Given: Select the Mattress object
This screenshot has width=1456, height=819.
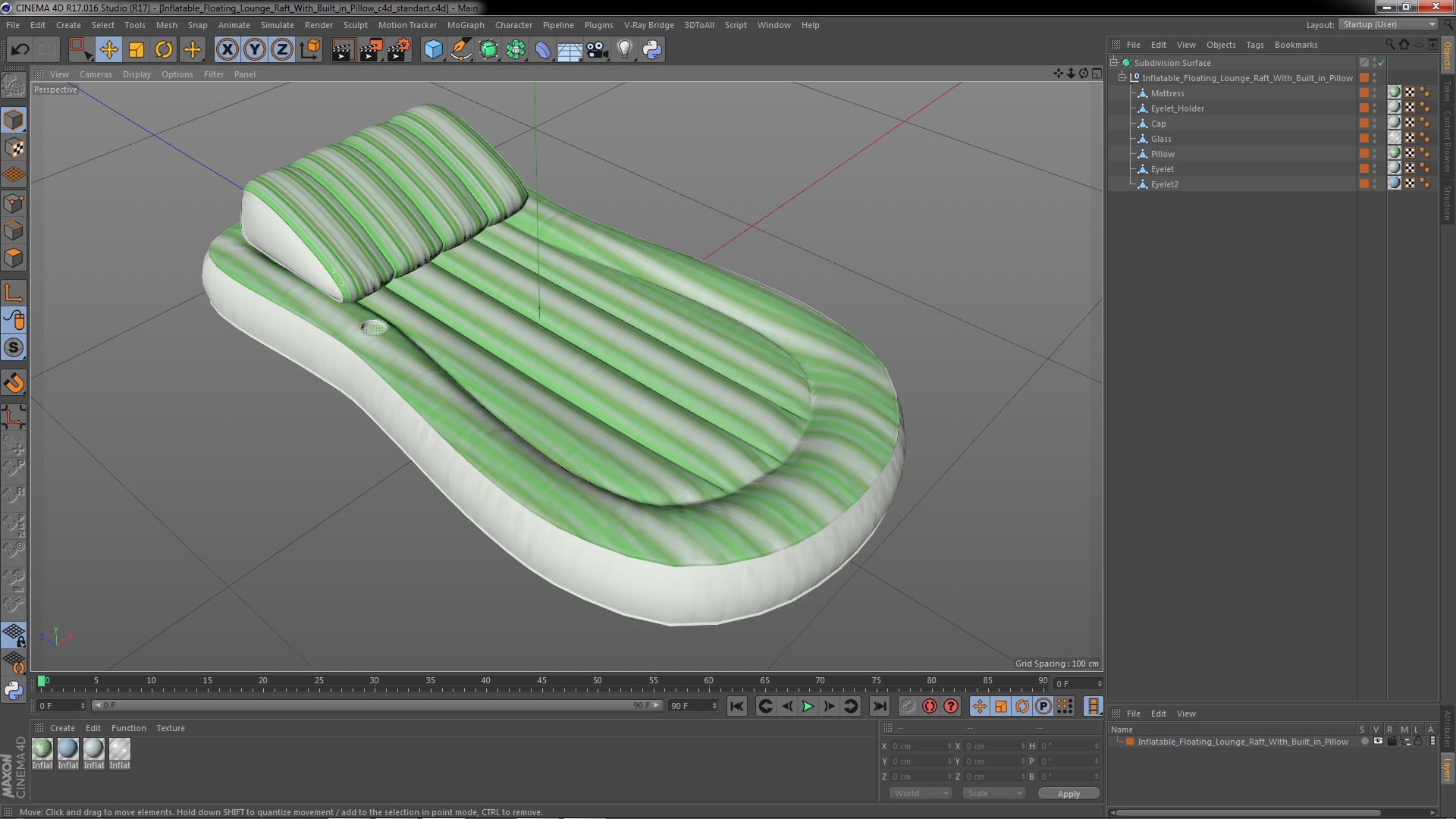Looking at the screenshot, I should [x=1167, y=93].
